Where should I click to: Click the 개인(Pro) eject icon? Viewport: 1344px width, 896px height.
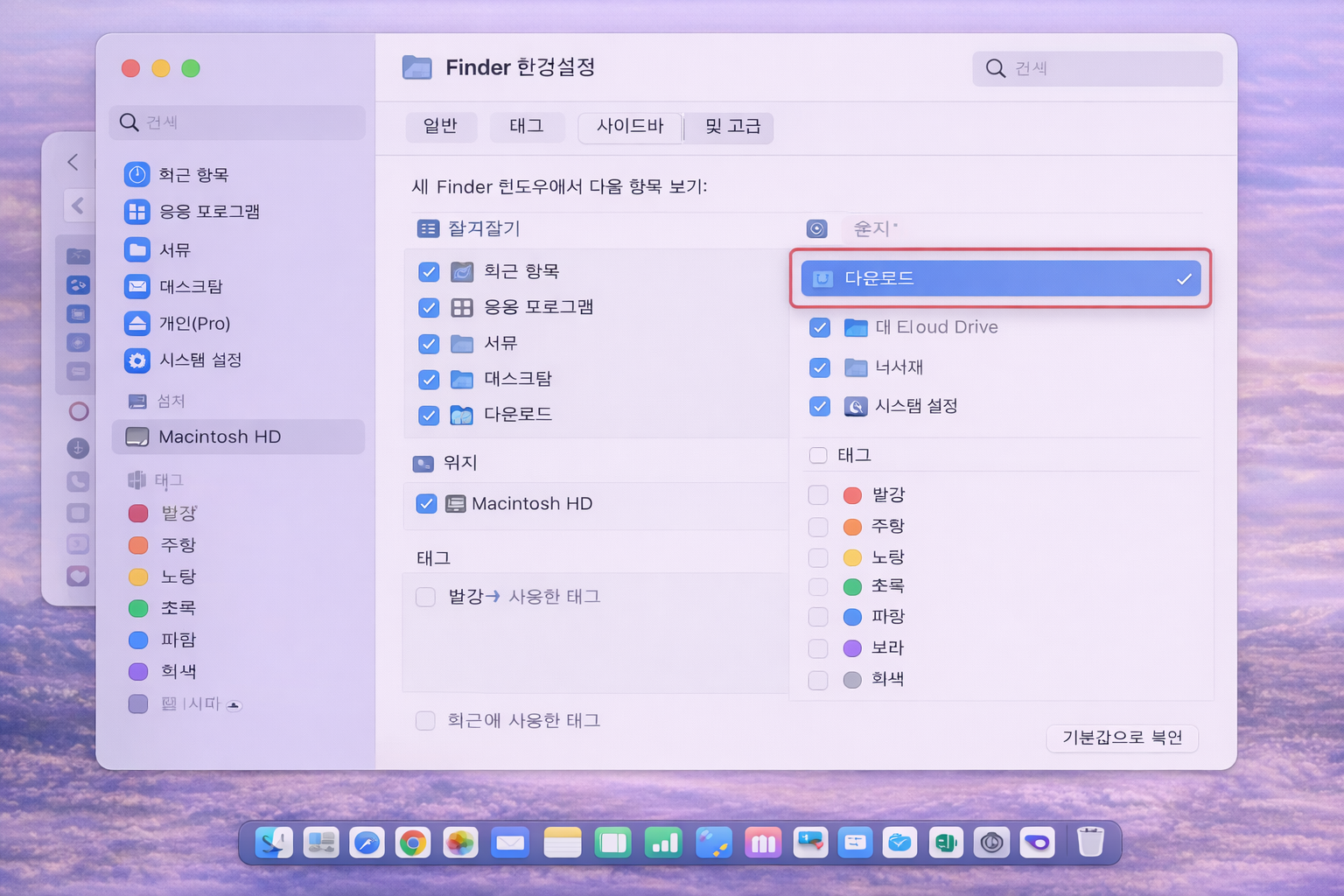[137, 324]
